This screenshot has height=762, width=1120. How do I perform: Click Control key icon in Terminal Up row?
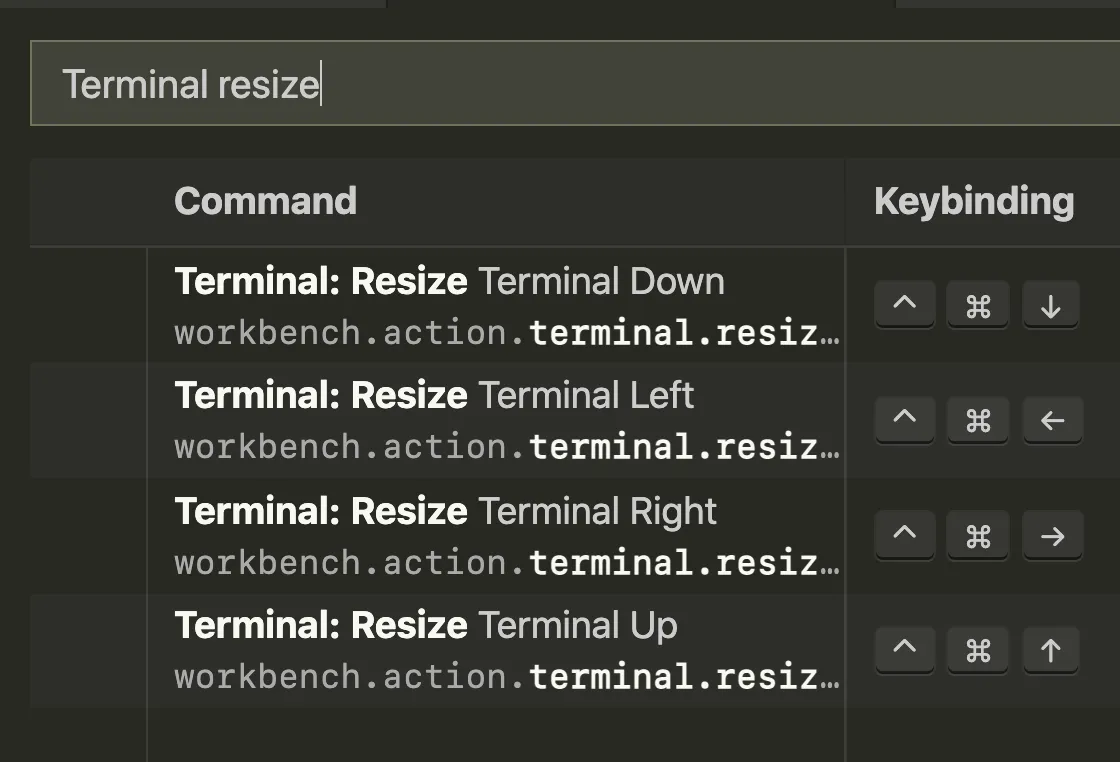pyautogui.click(x=904, y=651)
